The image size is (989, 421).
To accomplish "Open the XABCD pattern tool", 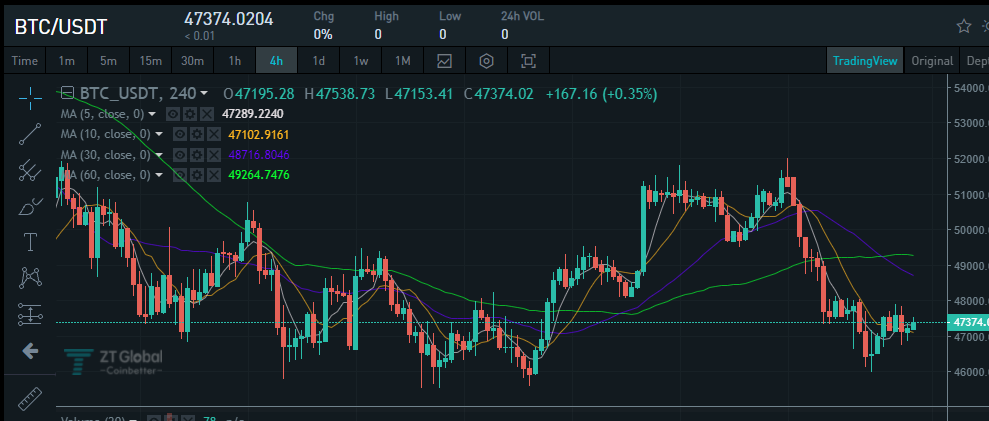I will tap(30, 277).
